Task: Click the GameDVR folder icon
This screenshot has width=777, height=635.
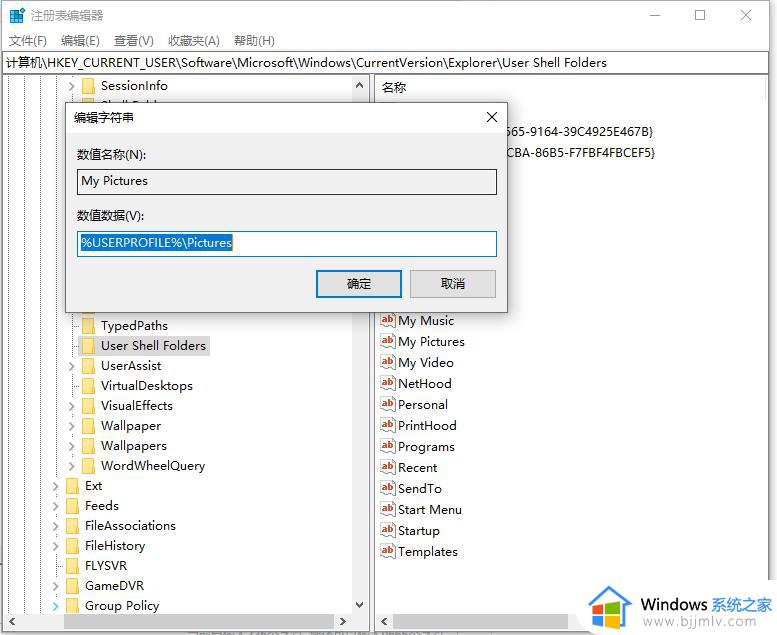Action: point(72,585)
